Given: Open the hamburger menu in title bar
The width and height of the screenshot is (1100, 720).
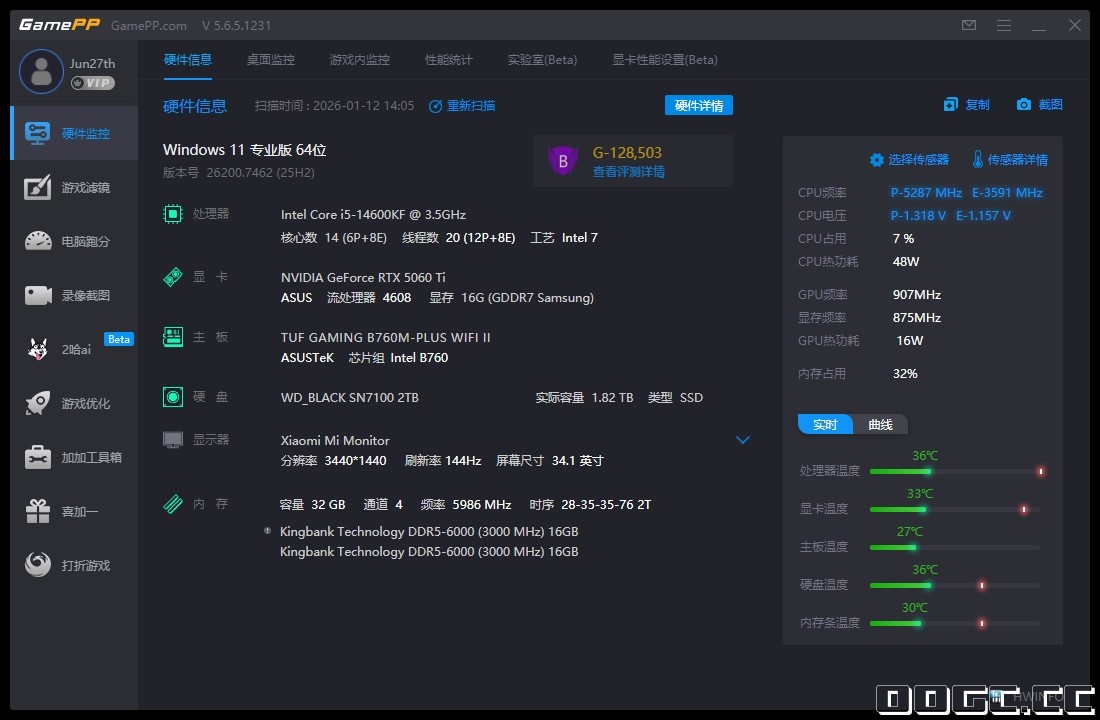Looking at the screenshot, I should (1003, 25).
